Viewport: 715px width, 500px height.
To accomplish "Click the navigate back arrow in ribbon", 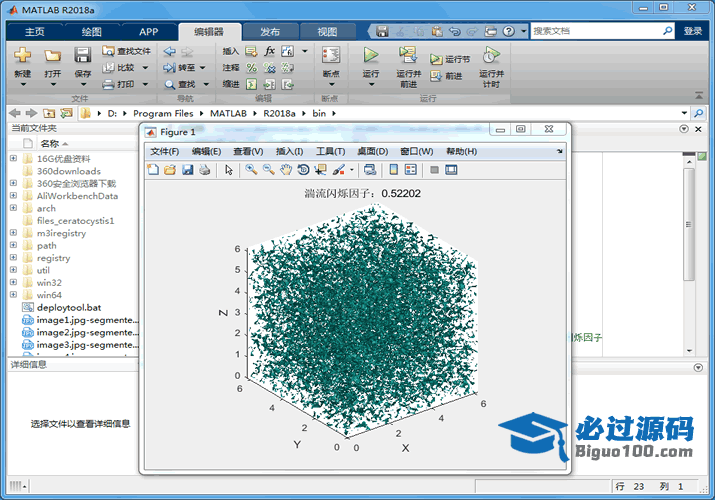I will (170, 51).
